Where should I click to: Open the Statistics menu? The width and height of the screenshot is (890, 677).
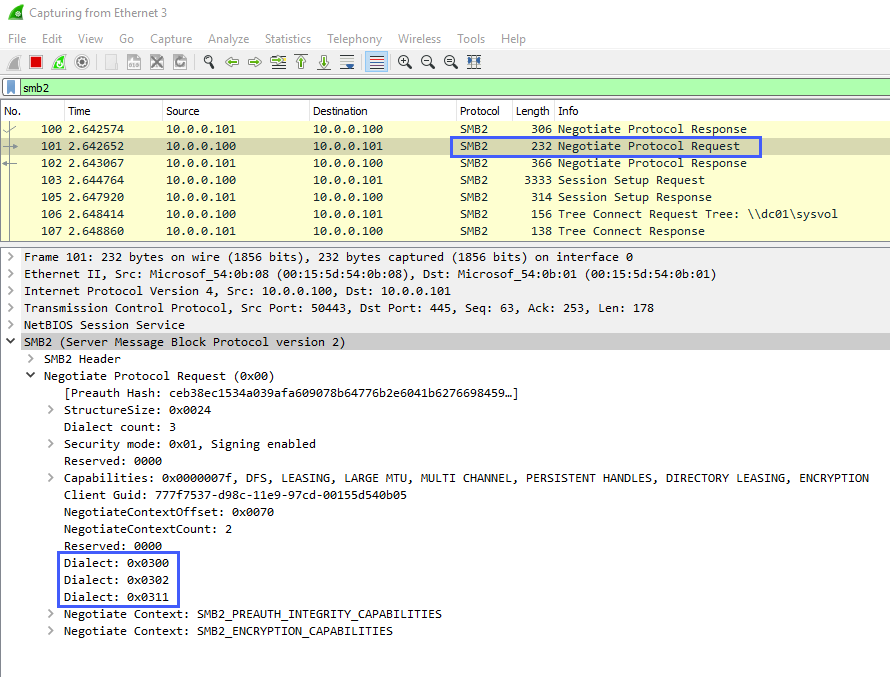click(x=288, y=39)
